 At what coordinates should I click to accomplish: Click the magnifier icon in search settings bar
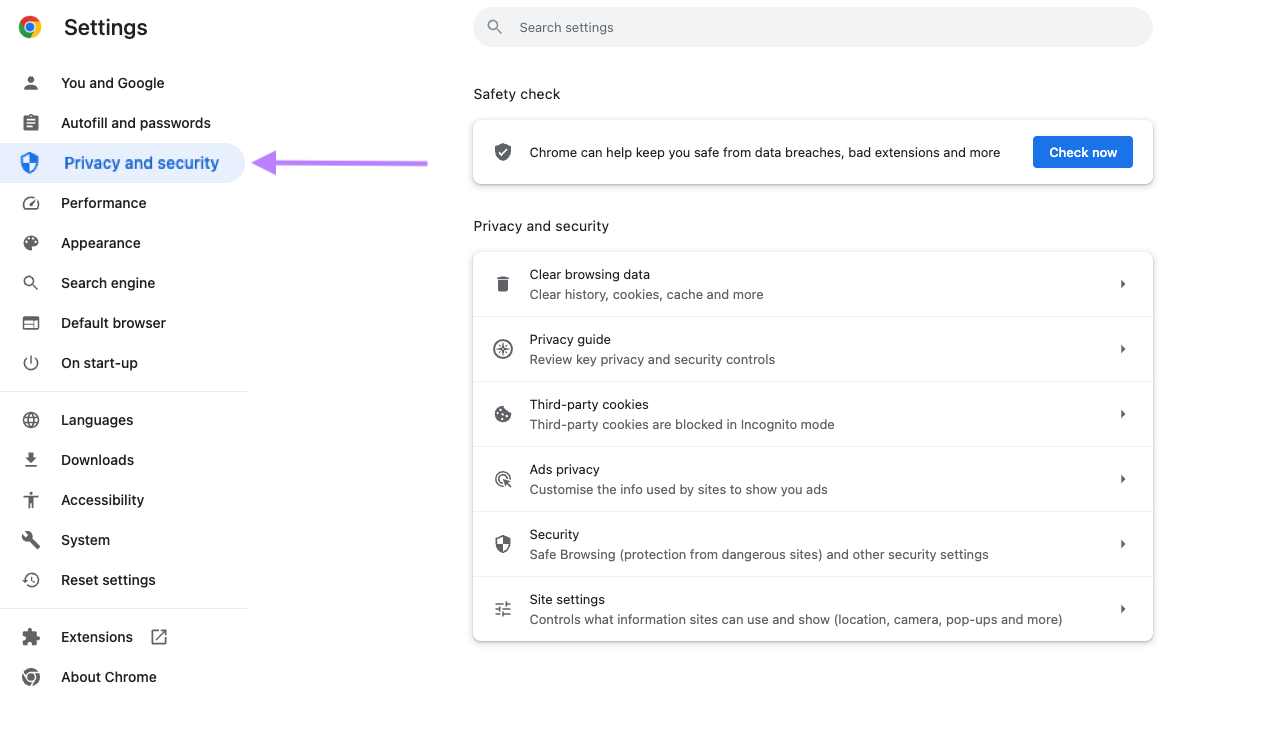click(495, 27)
